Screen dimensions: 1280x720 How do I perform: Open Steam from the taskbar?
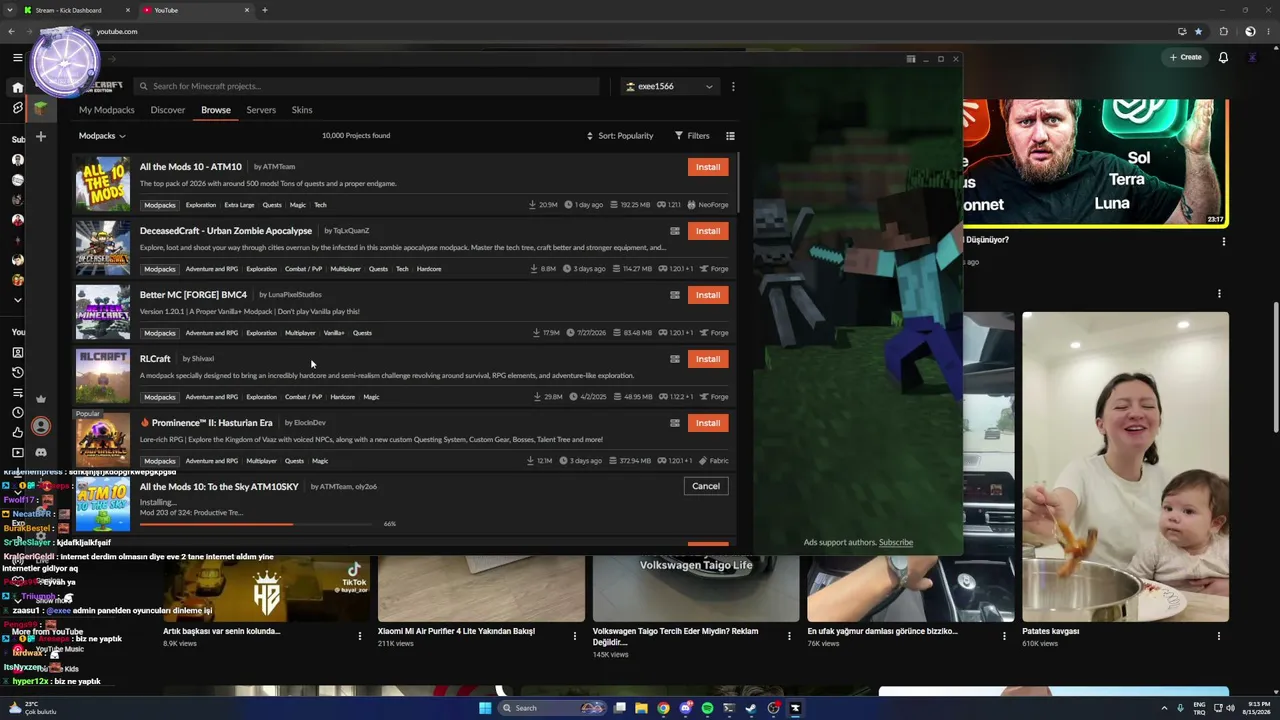click(x=751, y=708)
